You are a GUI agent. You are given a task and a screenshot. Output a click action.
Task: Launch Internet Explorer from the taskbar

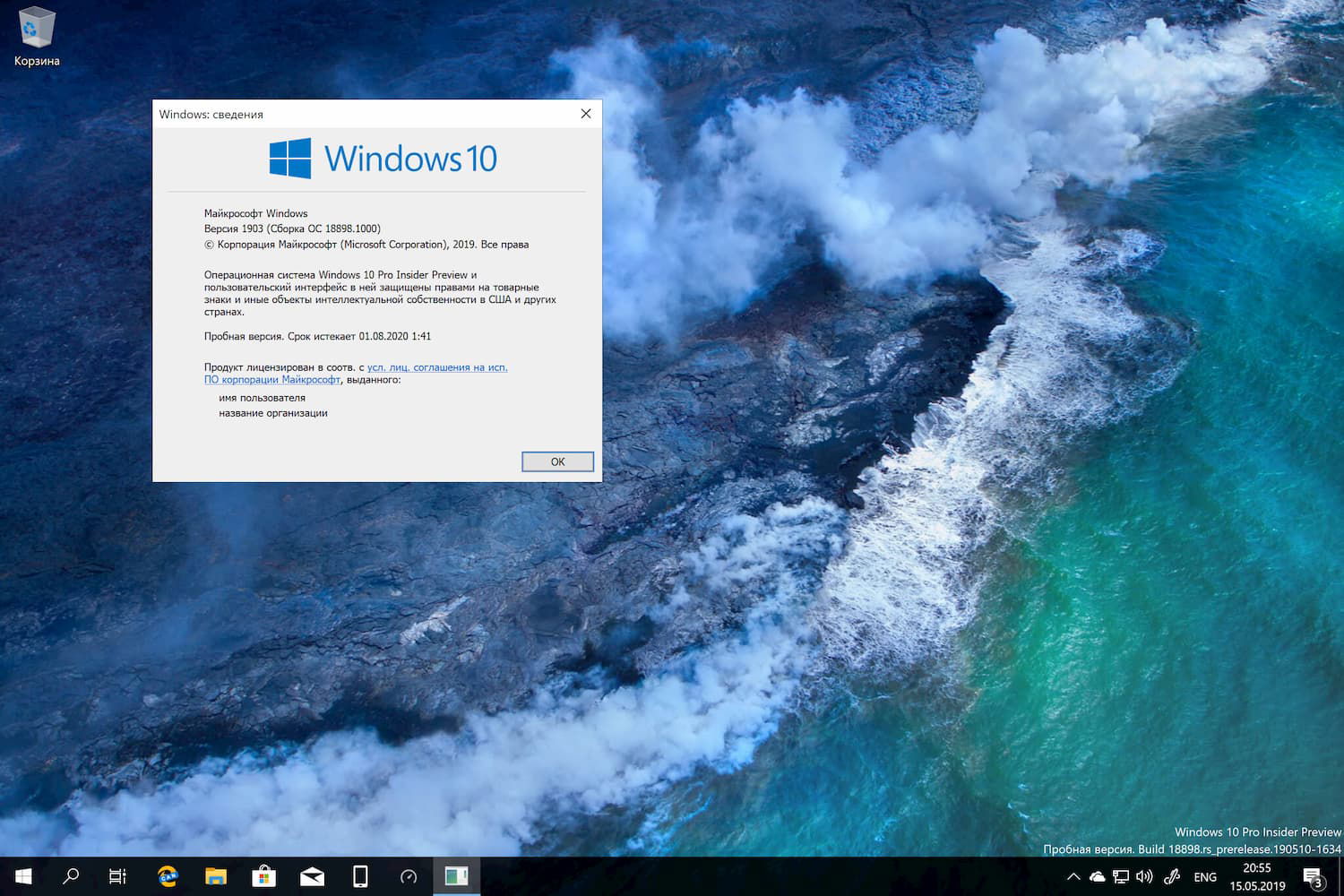point(166,876)
